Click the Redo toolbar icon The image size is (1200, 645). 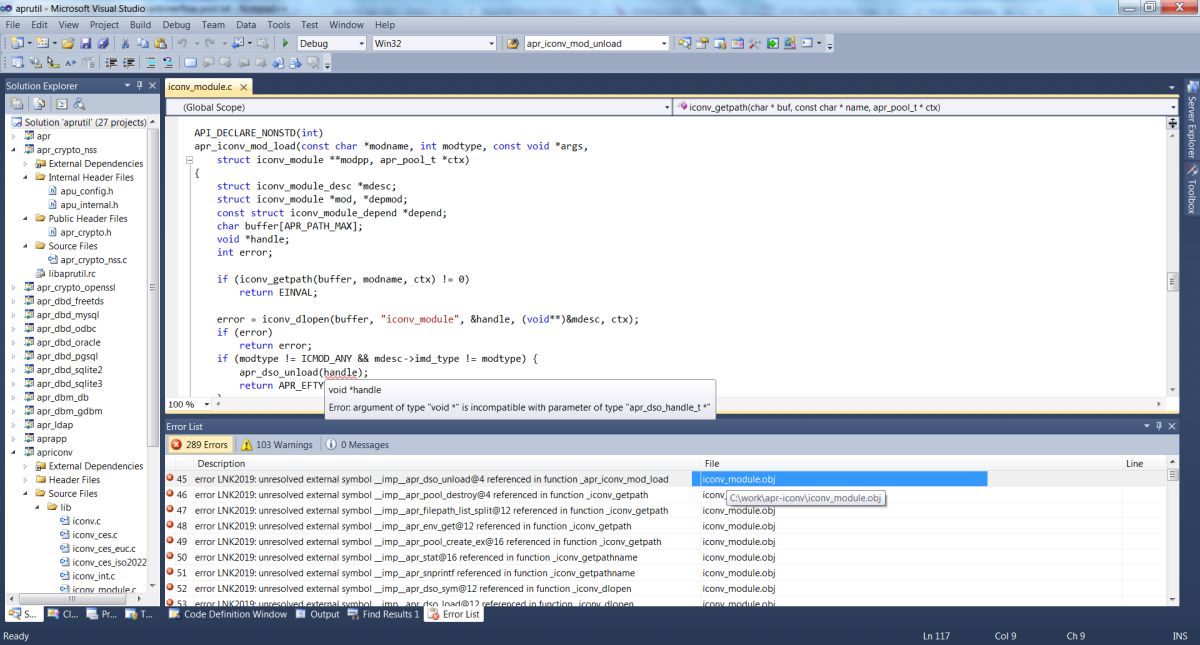(x=210, y=43)
